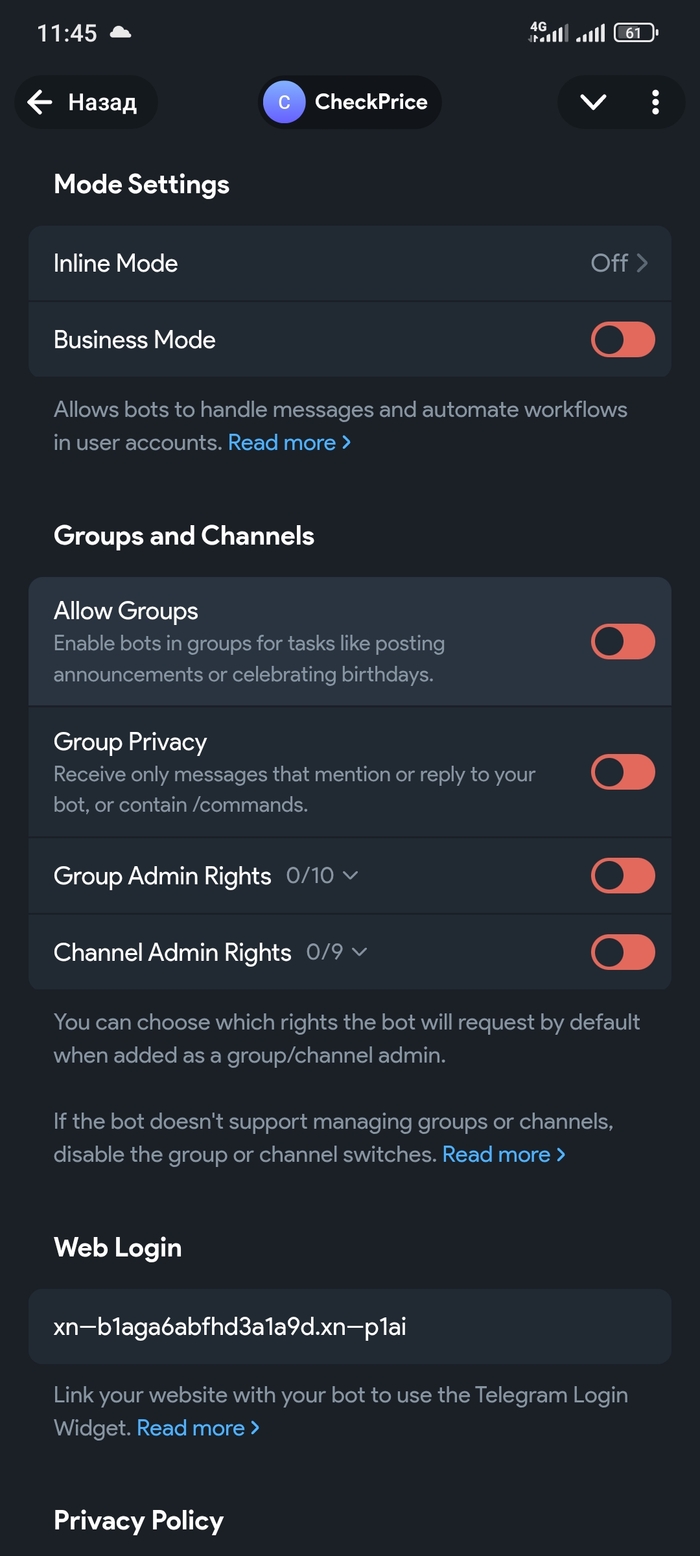Open Read more about Telegram Login Widget

(198, 1428)
